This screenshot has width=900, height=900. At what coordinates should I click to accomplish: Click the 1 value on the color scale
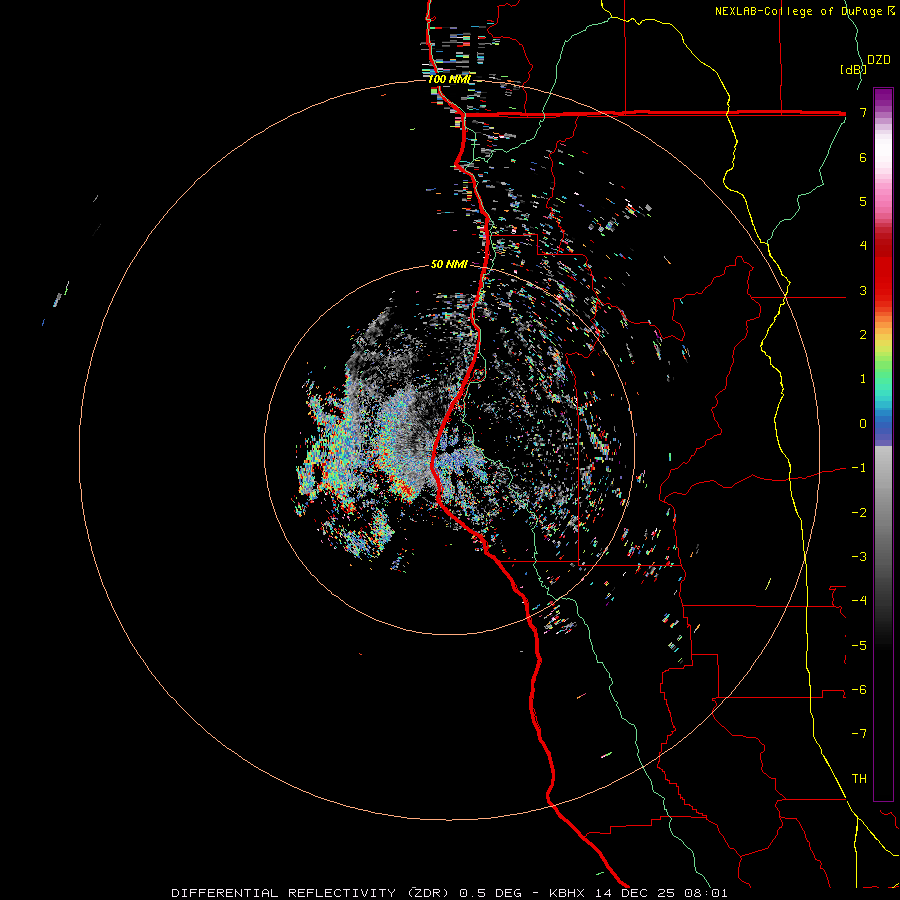[x=863, y=379]
